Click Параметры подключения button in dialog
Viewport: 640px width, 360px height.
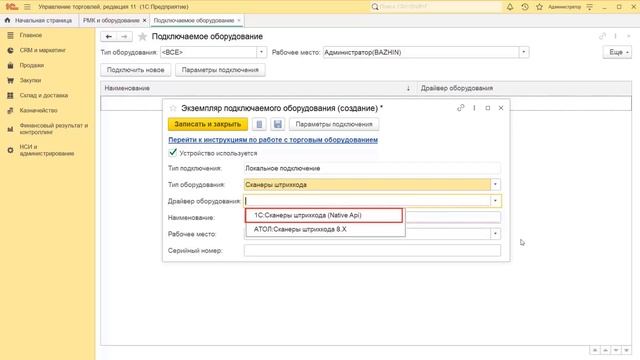(x=334, y=124)
